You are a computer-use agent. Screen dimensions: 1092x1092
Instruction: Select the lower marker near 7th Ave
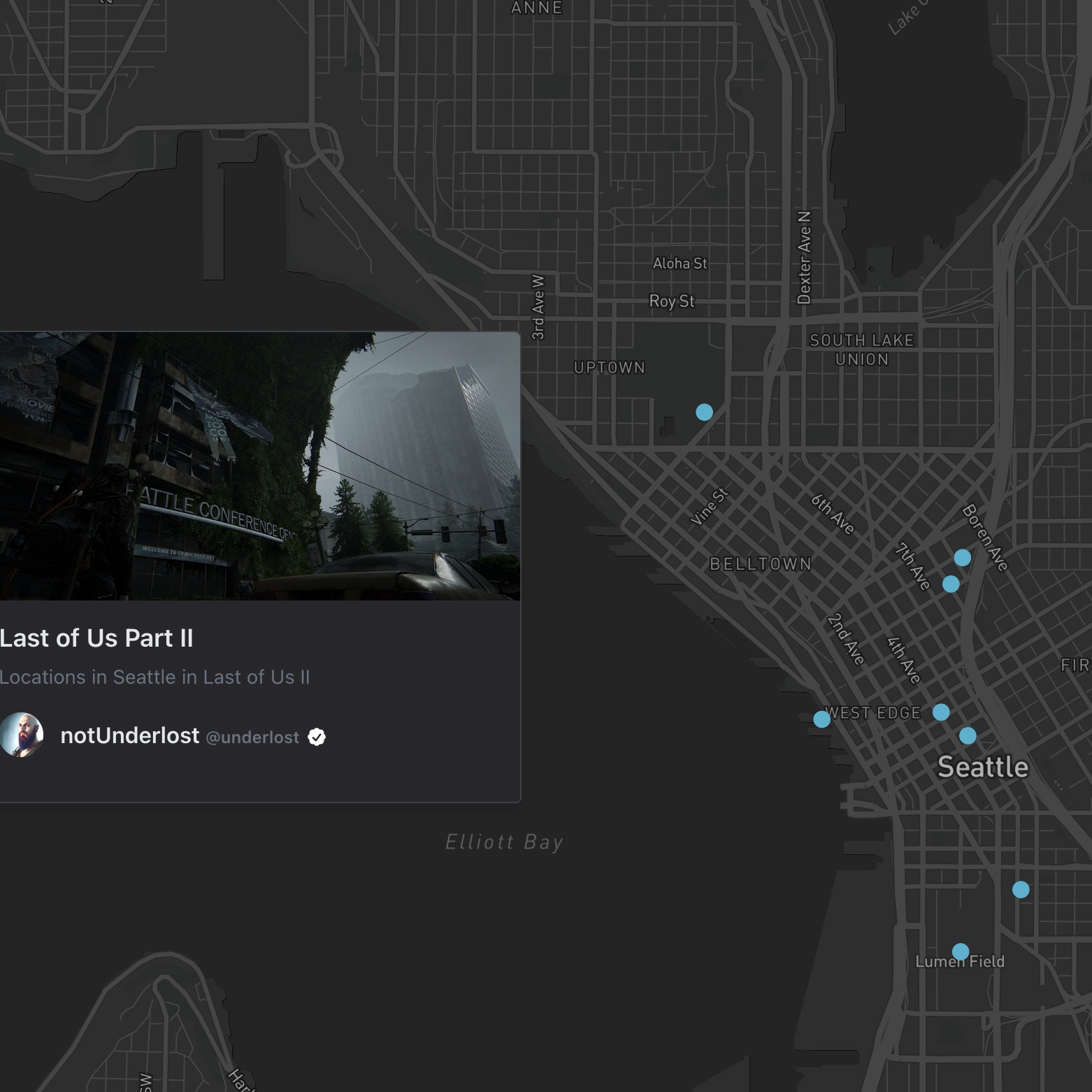pyautogui.click(x=951, y=585)
